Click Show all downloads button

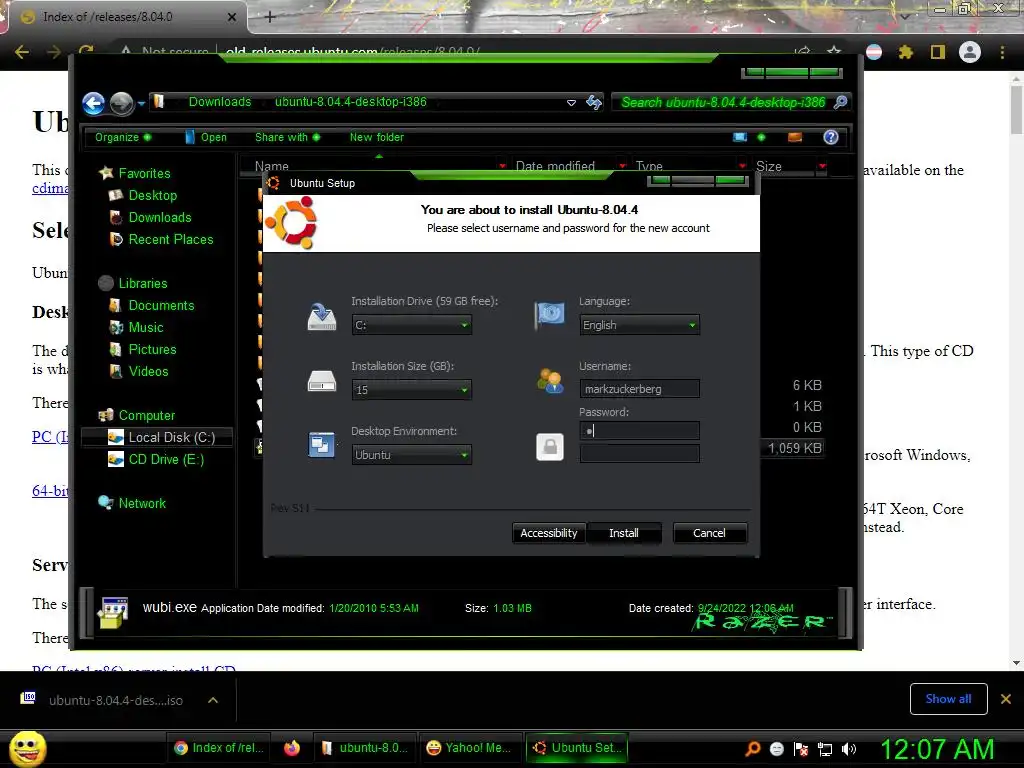tap(948, 699)
